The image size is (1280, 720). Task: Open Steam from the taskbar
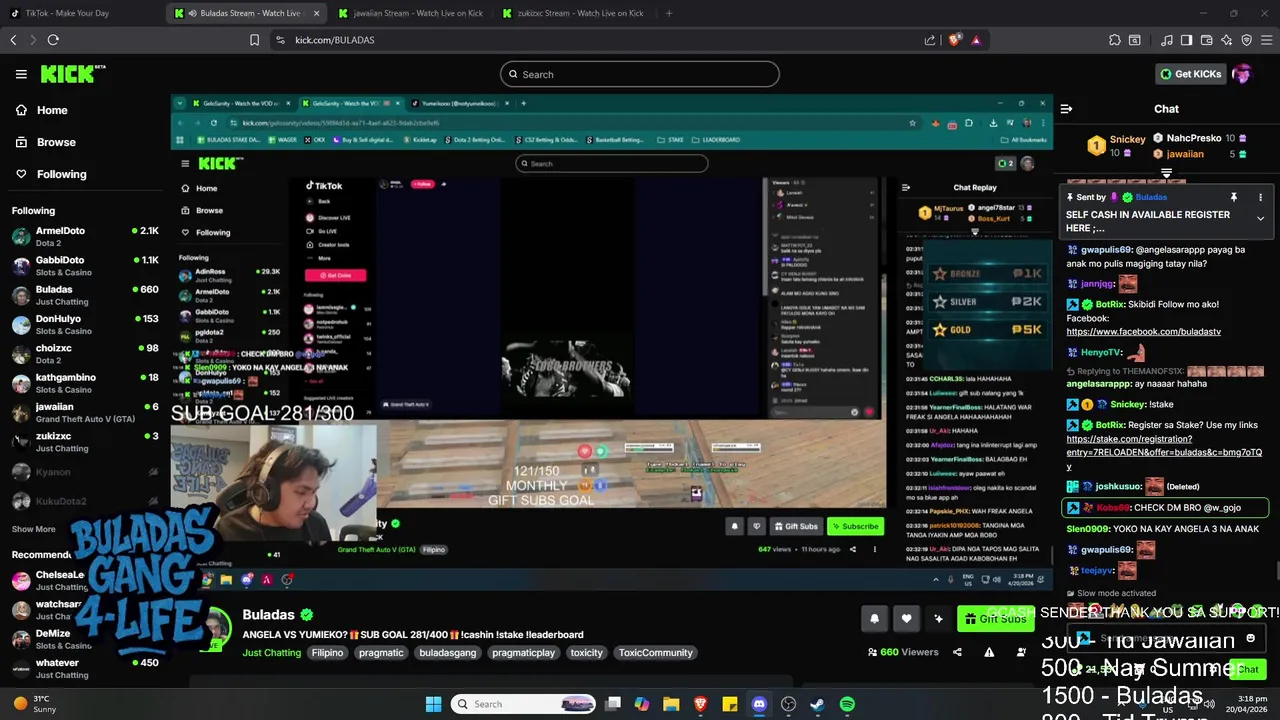tap(817, 704)
